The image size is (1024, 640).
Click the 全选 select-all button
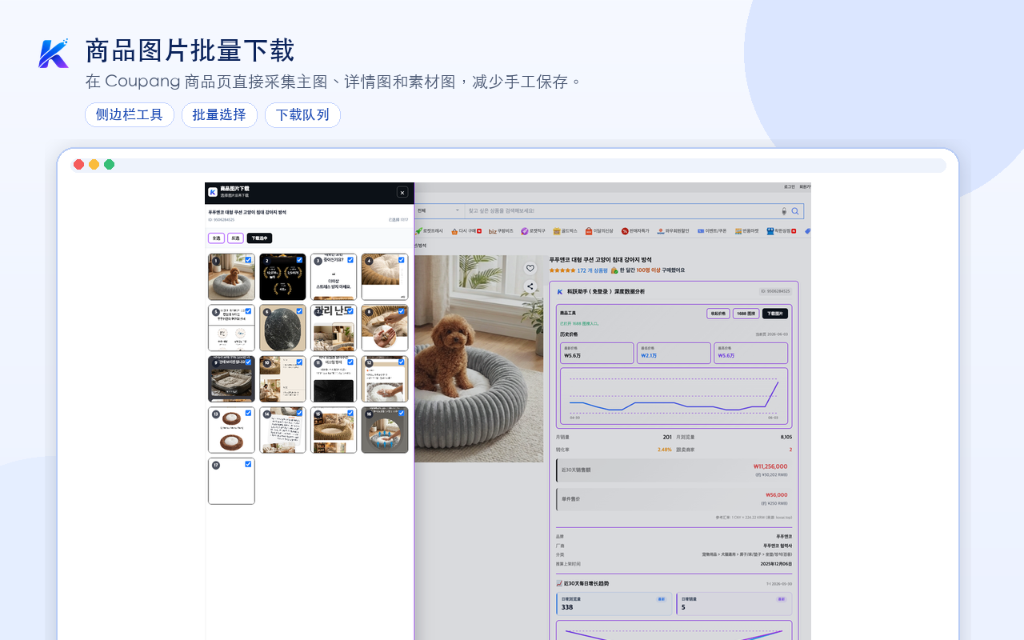click(x=216, y=238)
